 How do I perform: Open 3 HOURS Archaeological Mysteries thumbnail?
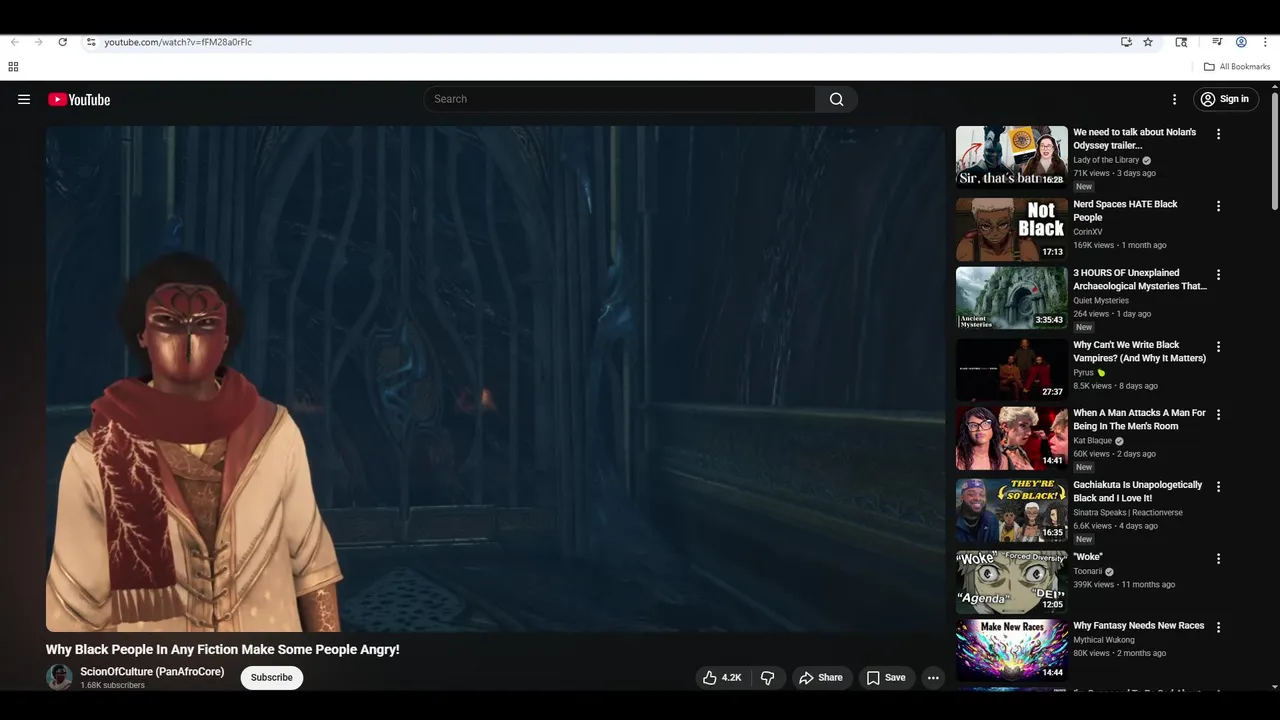point(1012,297)
